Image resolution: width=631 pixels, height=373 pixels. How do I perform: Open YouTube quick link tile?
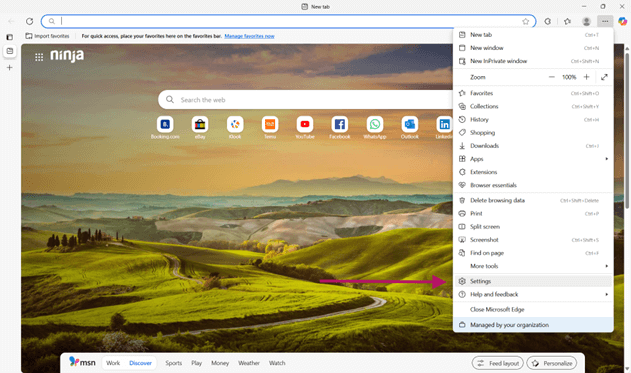tap(305, 128)
